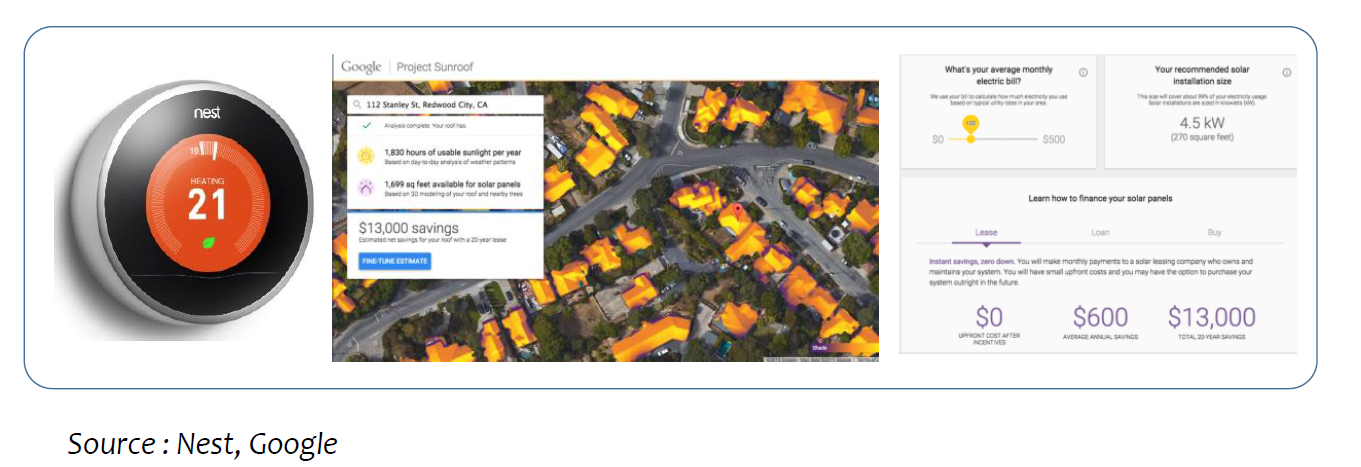Click the nest logo on the thermostat
1361x467 pixels.
click(208, 114)
